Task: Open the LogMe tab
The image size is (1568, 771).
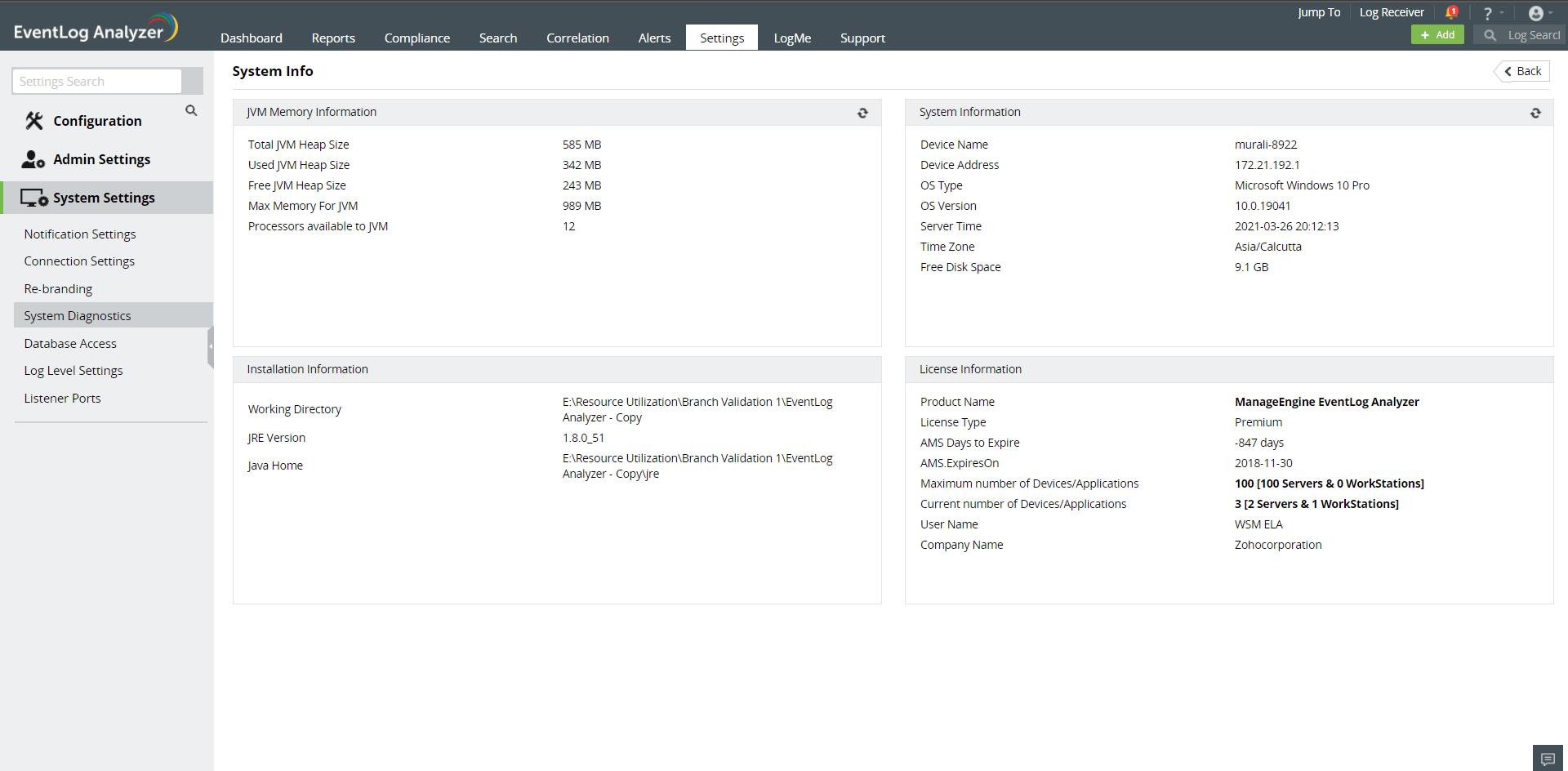Action: point(792,38)
